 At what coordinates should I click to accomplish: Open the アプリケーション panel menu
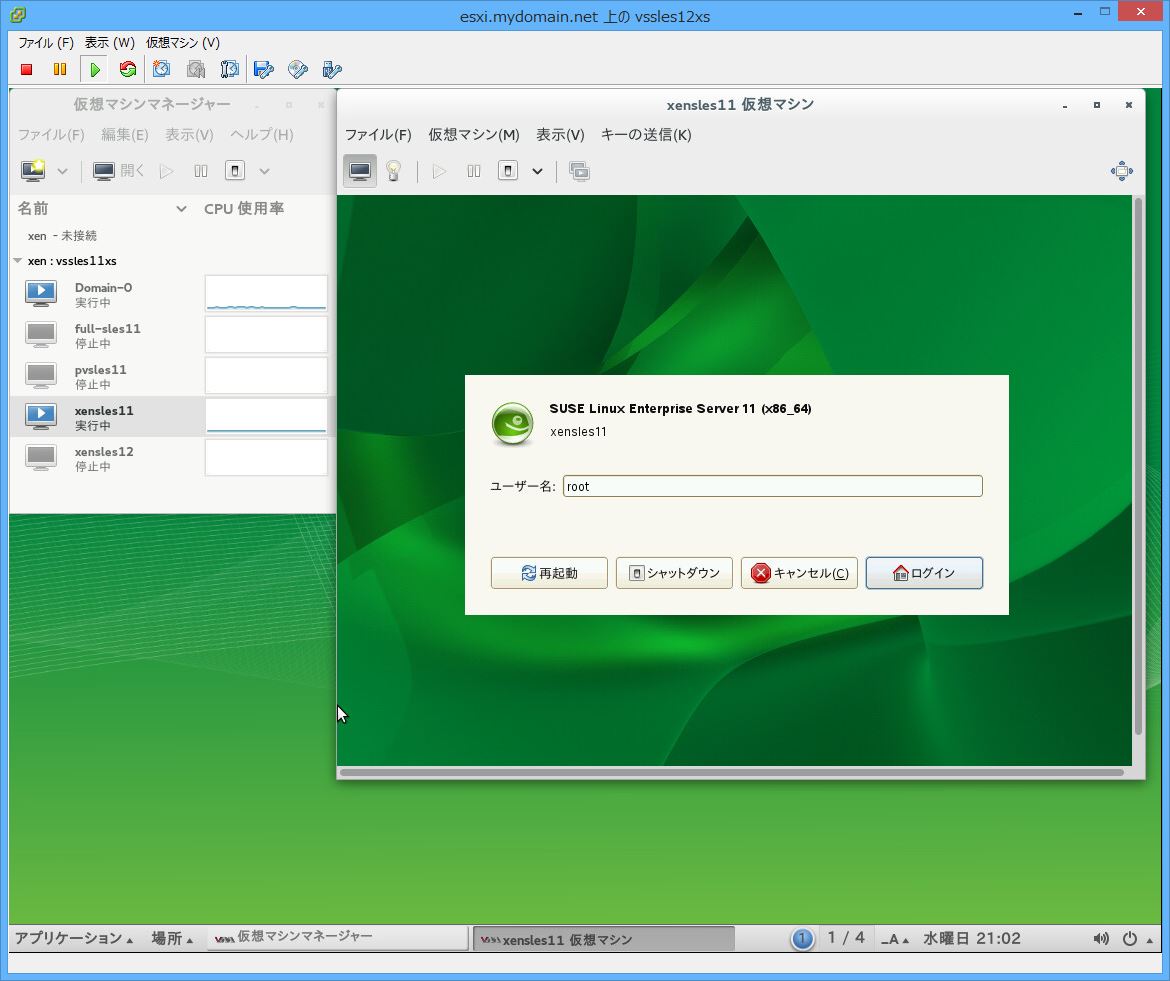click(74, 938)
